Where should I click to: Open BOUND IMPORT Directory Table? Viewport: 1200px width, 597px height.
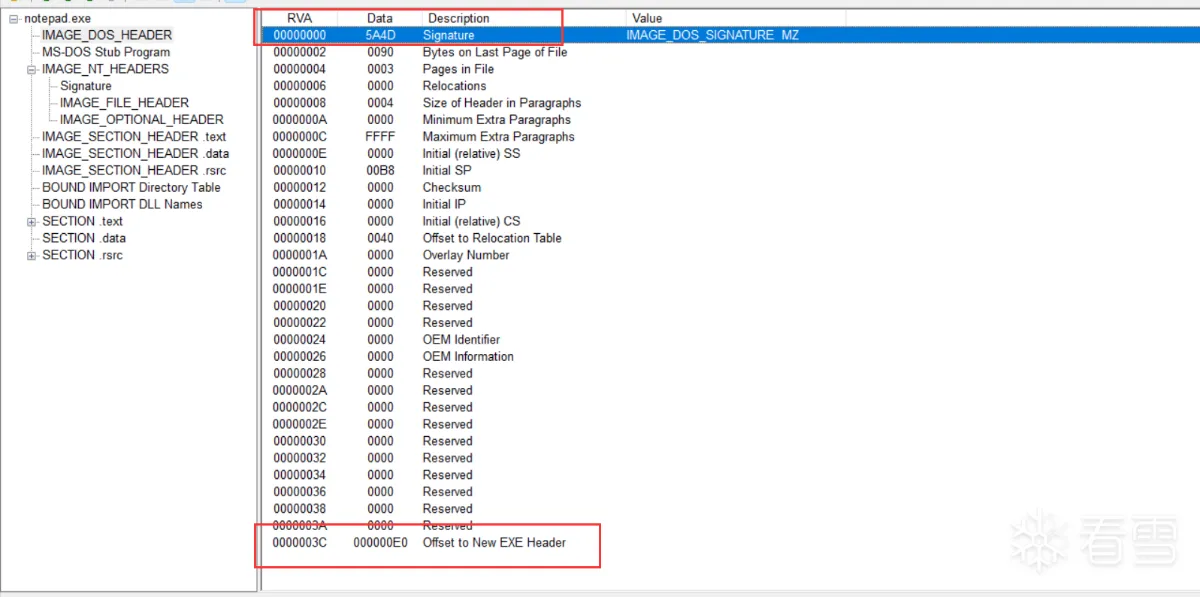(131, 188)
